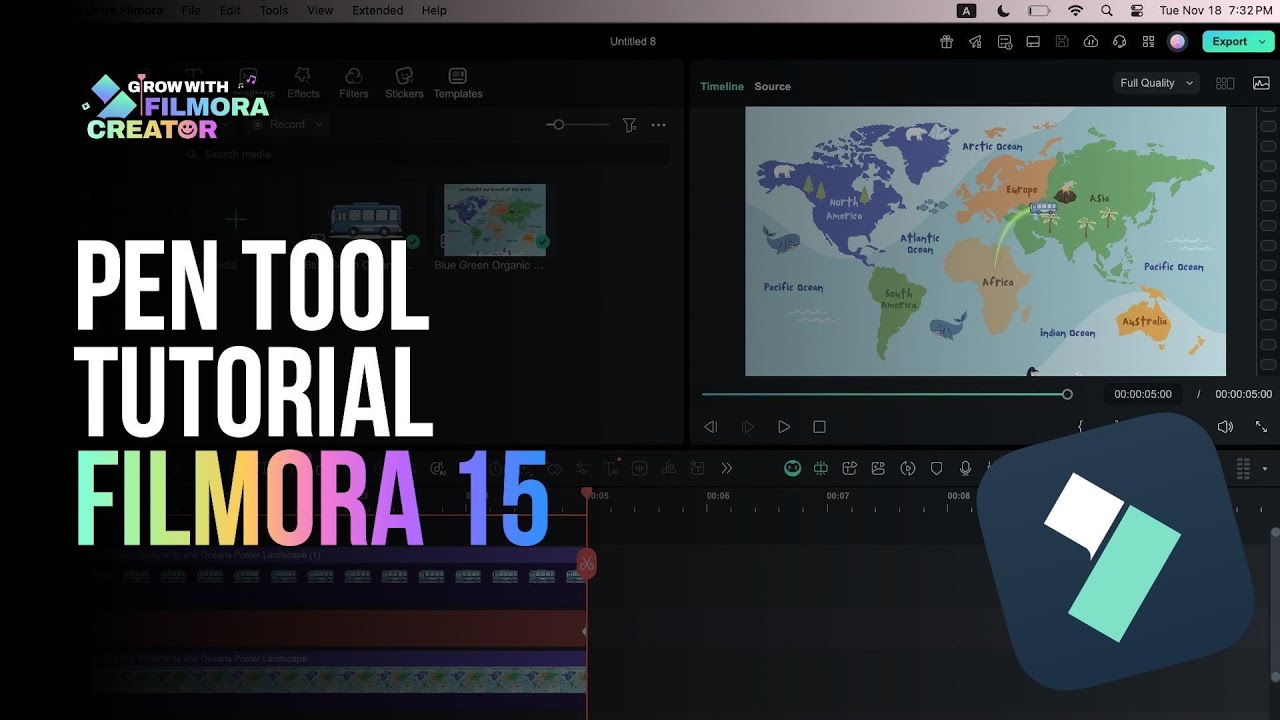Open the timeline view options grid
Viewport: 1280px width, 720px height.
[x=1244, y=468]
